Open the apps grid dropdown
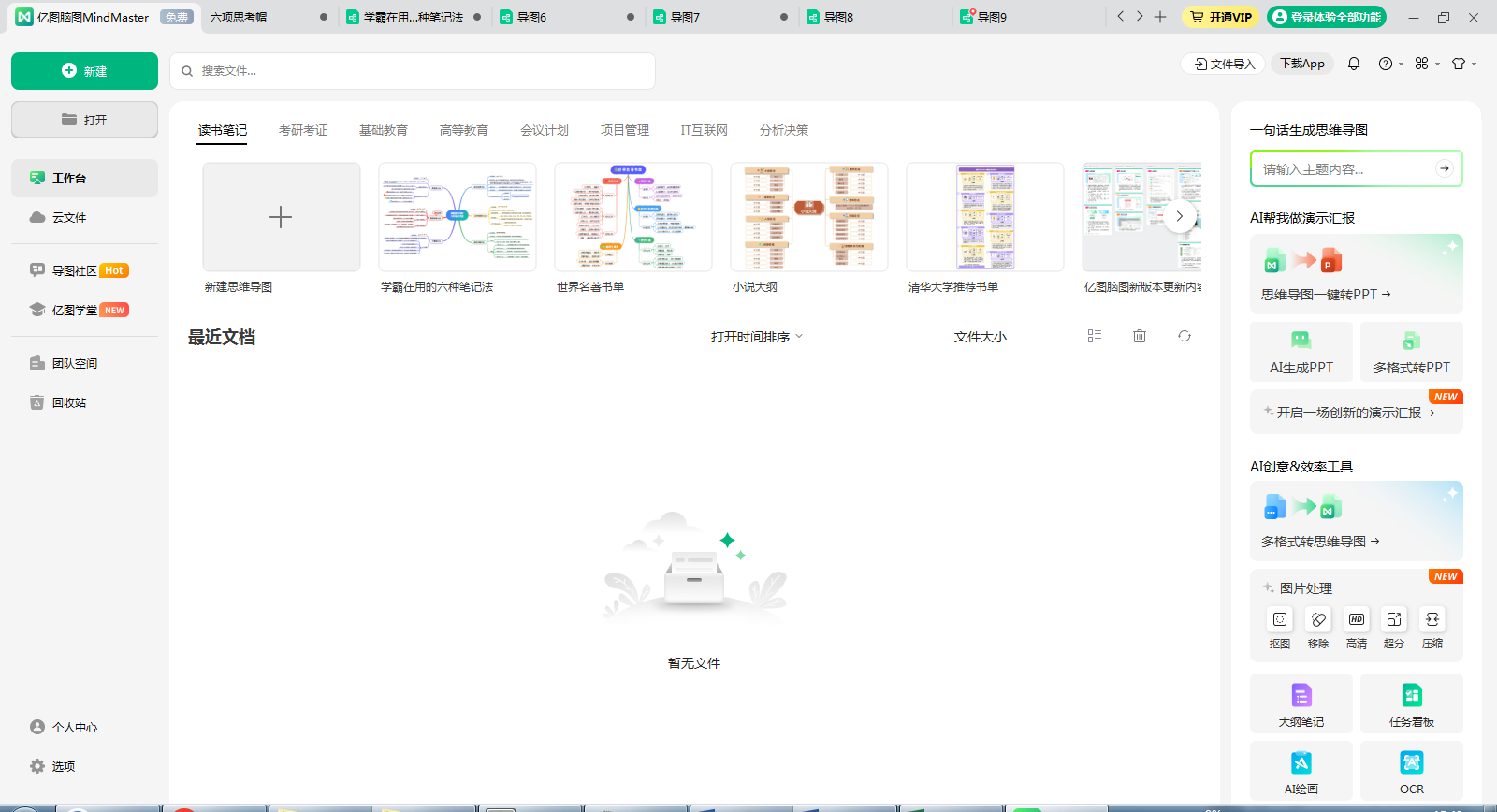1497x812 pixels. 1427,64
